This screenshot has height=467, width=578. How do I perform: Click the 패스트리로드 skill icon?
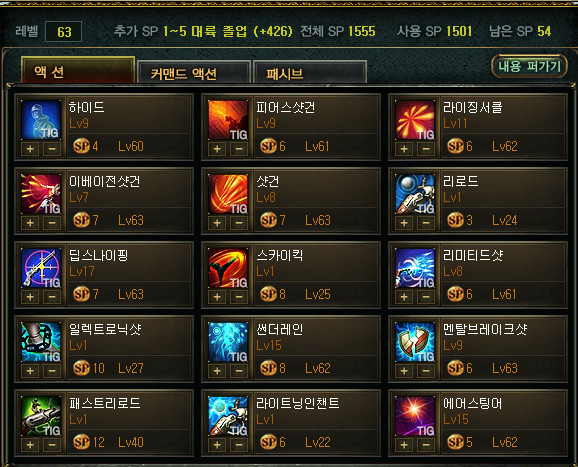tap(41, 416)
